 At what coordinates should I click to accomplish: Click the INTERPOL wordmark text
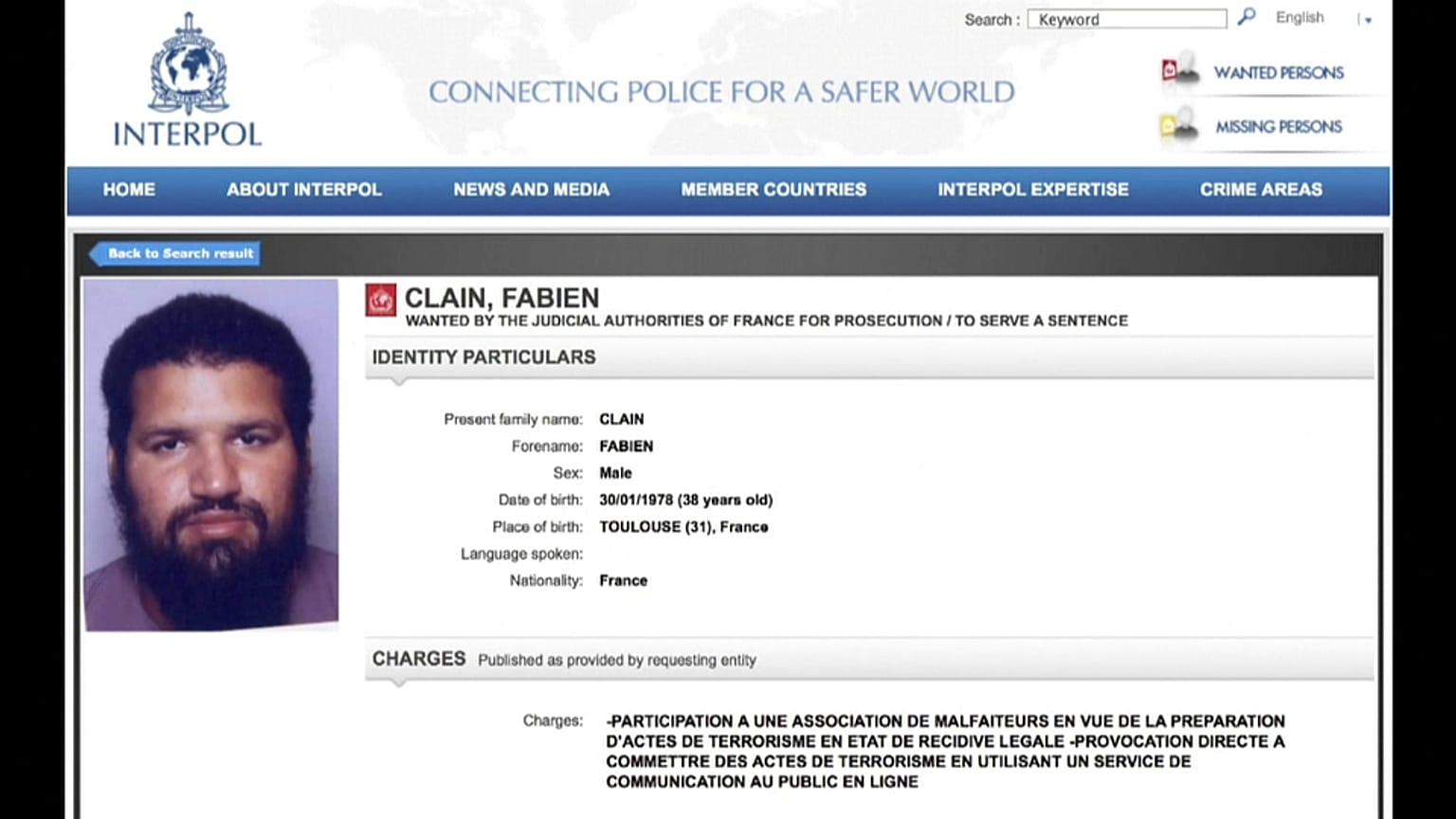[188, 135]
